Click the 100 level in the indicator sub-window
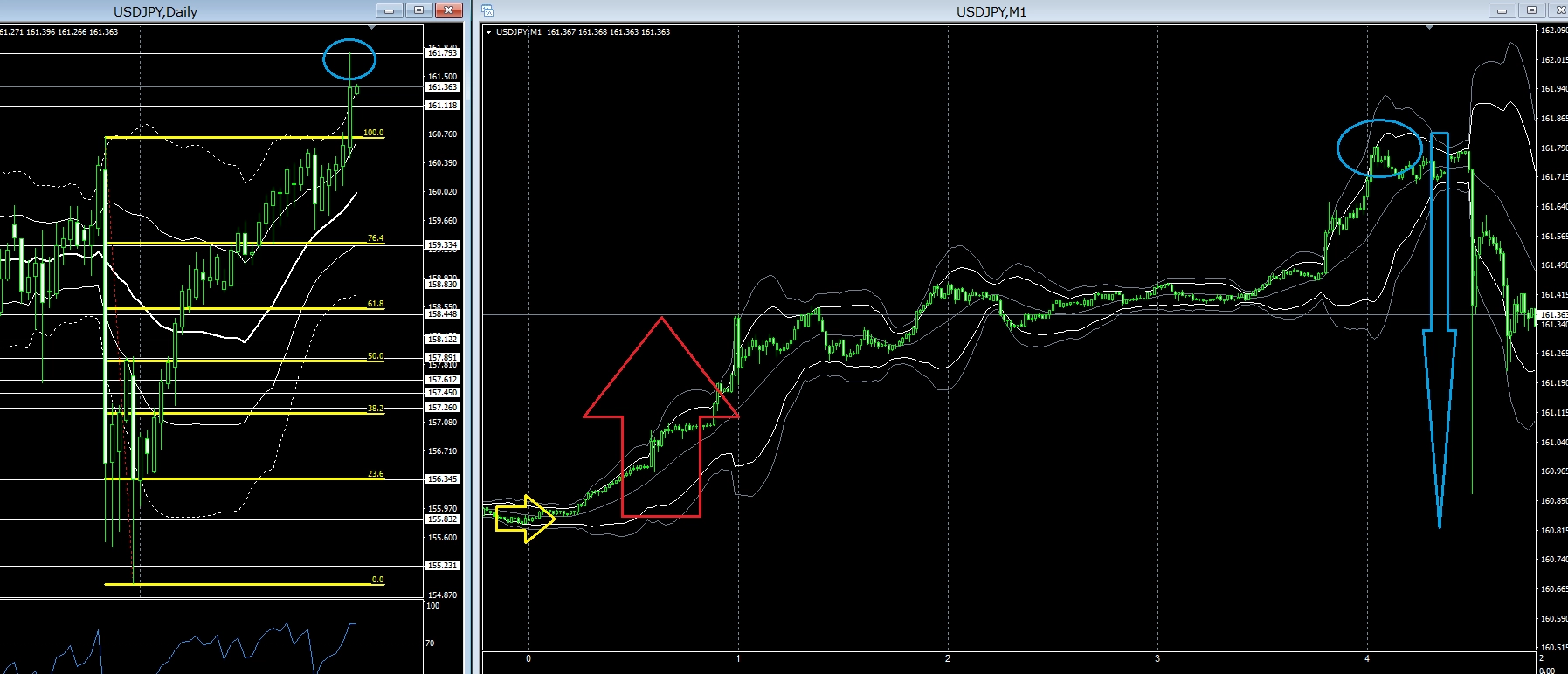Image resolution: width=1568 pixels, height=674 pixels. (433, 605)
